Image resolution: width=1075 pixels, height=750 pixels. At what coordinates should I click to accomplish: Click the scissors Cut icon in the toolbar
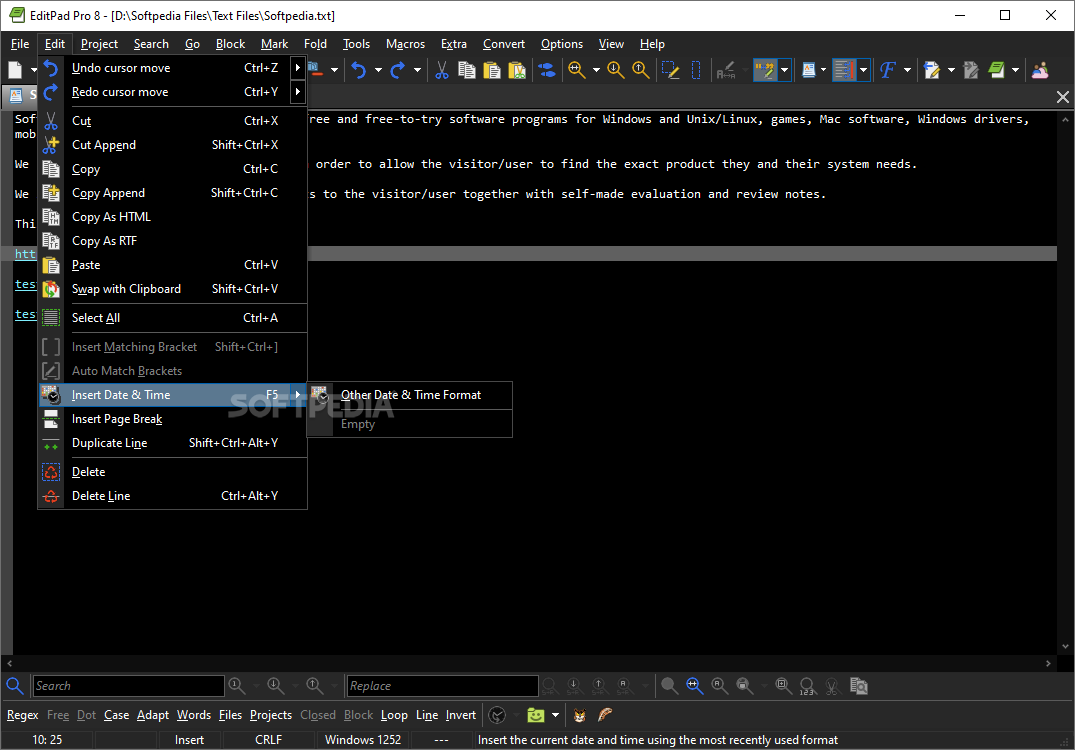click(x=442, y=70)
